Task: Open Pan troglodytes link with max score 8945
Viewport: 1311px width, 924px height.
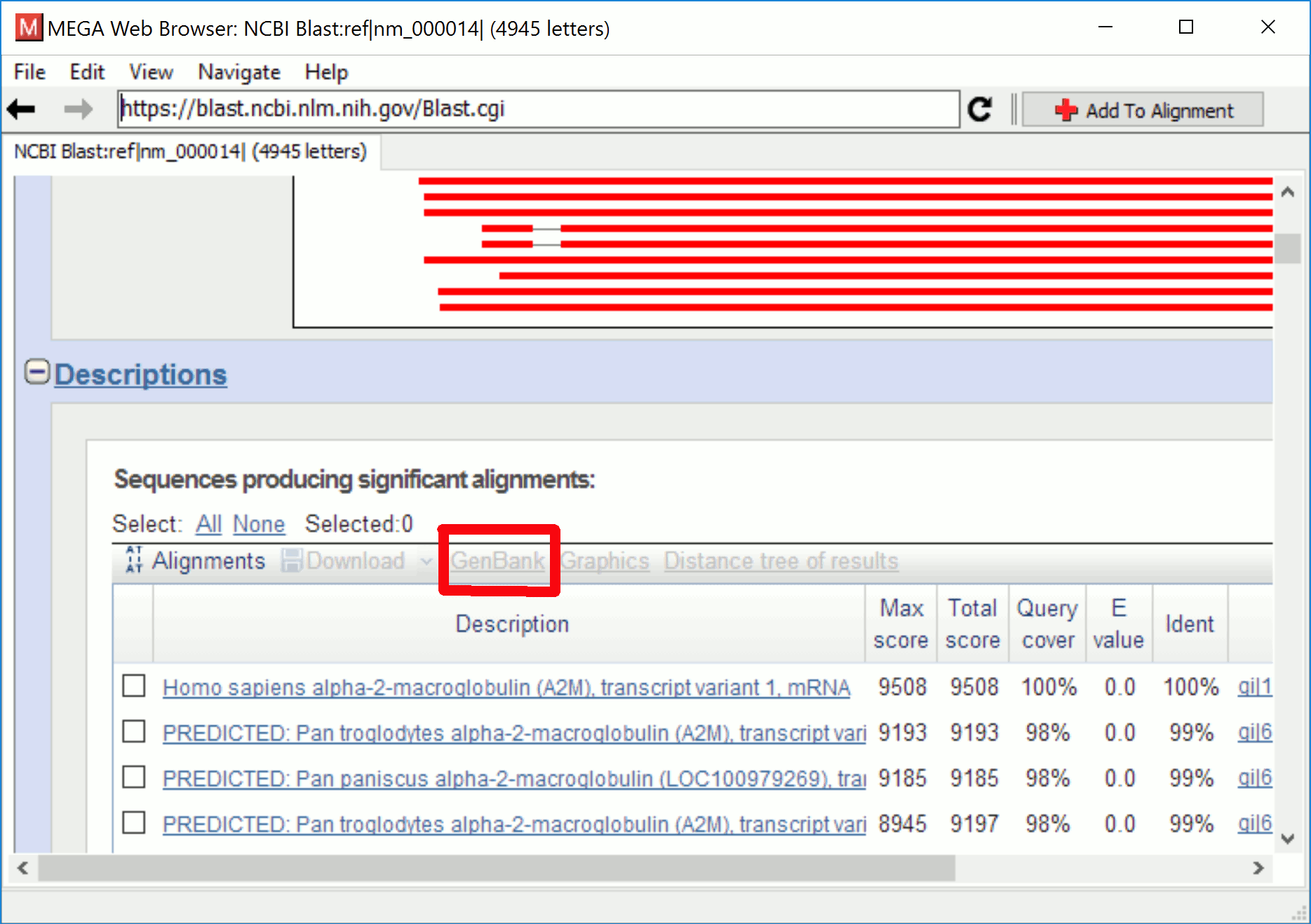Action: click(x=514, y=824)
